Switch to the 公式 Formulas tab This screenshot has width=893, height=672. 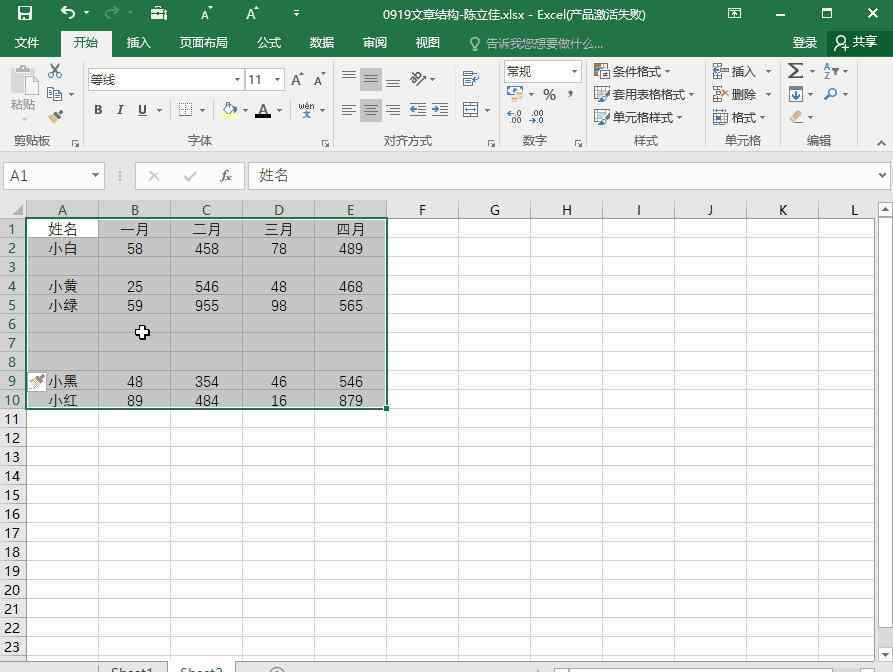click(269, 42)
